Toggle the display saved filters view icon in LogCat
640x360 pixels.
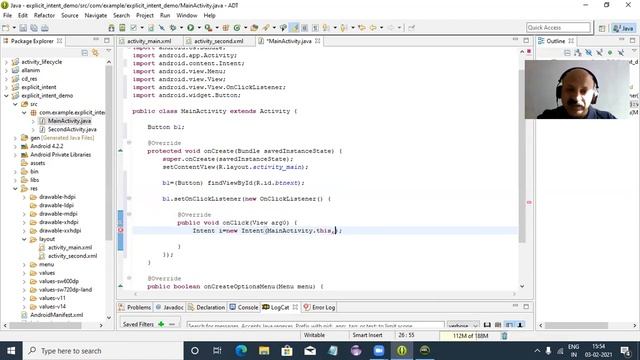coord(509,325)
